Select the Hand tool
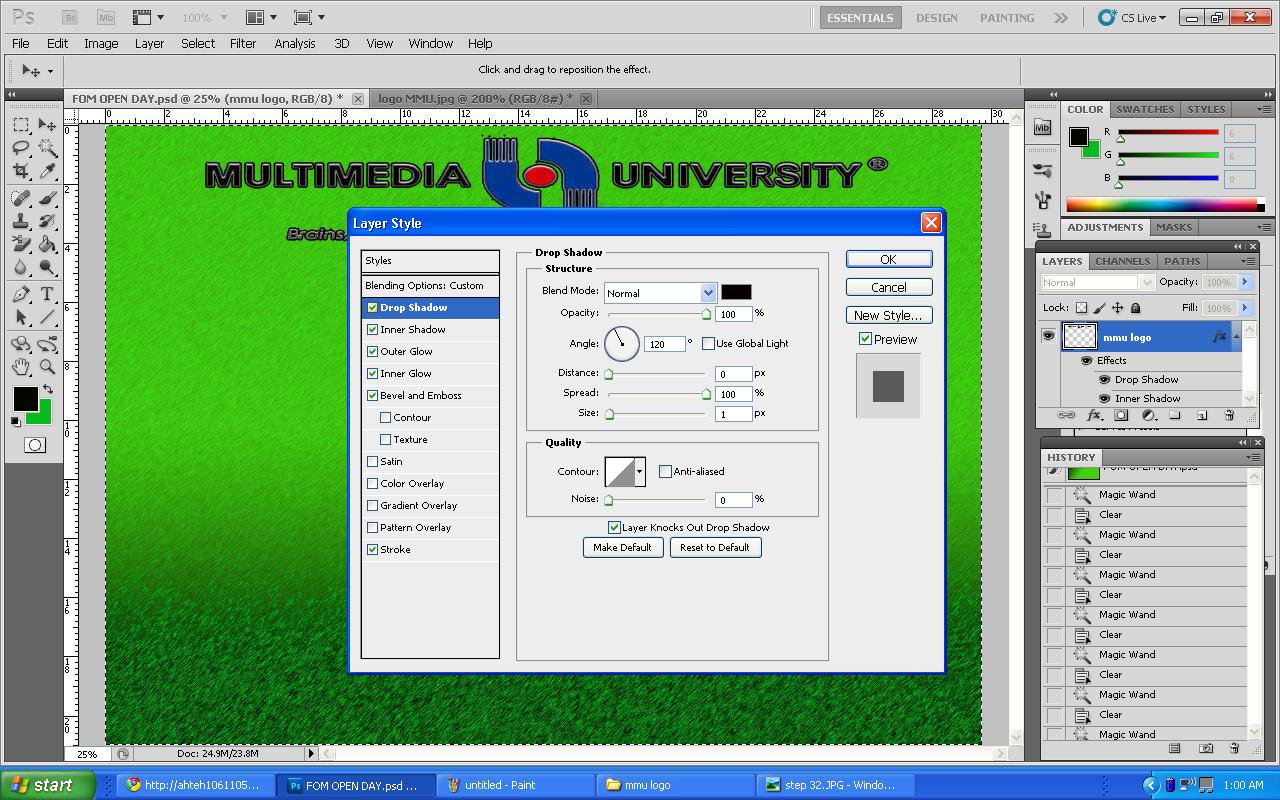 (21, 368)
